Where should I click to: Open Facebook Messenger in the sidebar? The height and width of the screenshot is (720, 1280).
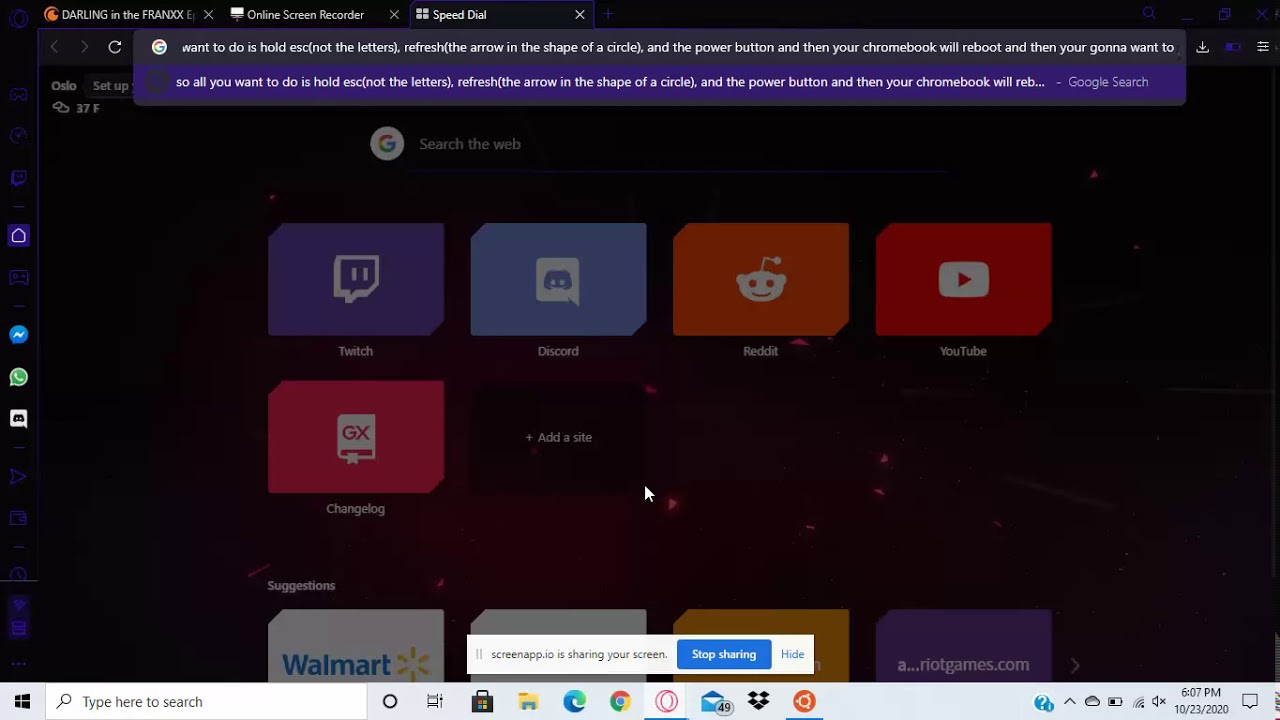(18, 335)
